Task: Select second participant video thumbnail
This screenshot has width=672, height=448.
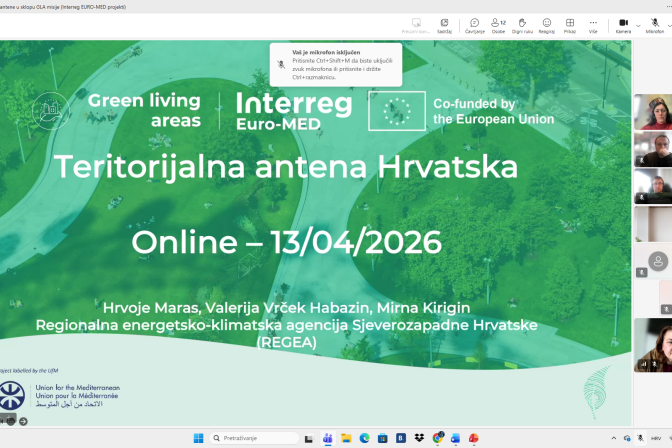Action: (x=653, y=149)
